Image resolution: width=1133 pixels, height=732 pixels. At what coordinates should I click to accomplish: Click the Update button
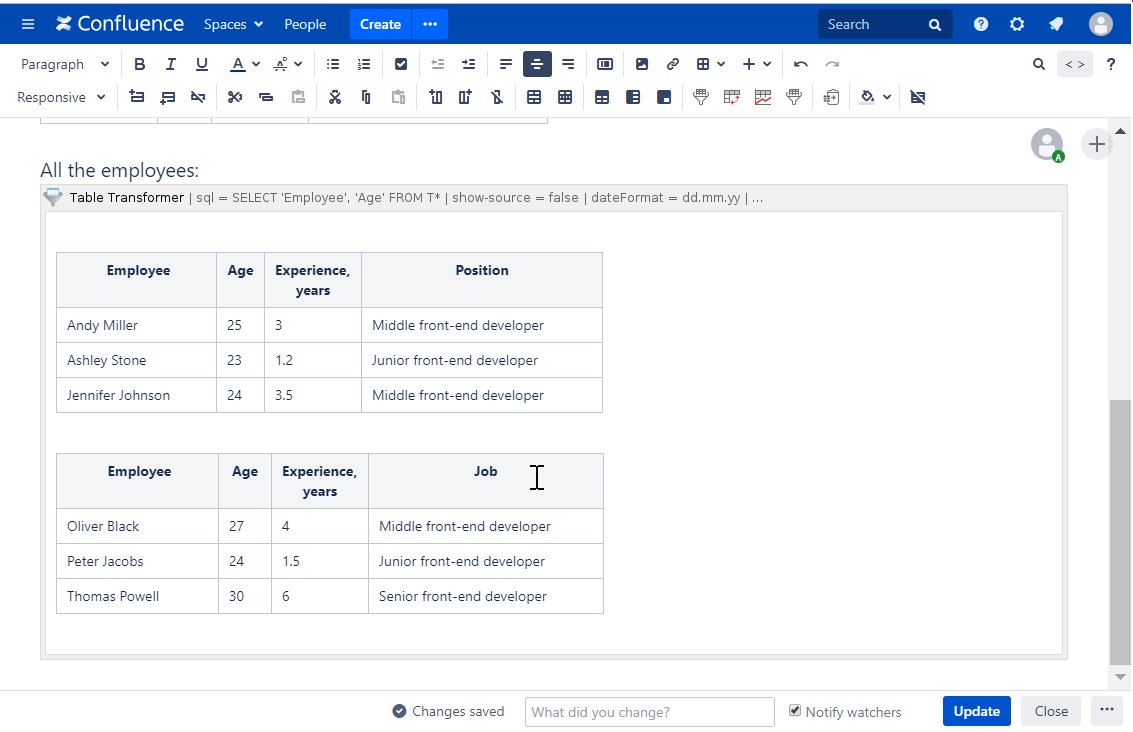pyautogui.click(x=976, y=711)
